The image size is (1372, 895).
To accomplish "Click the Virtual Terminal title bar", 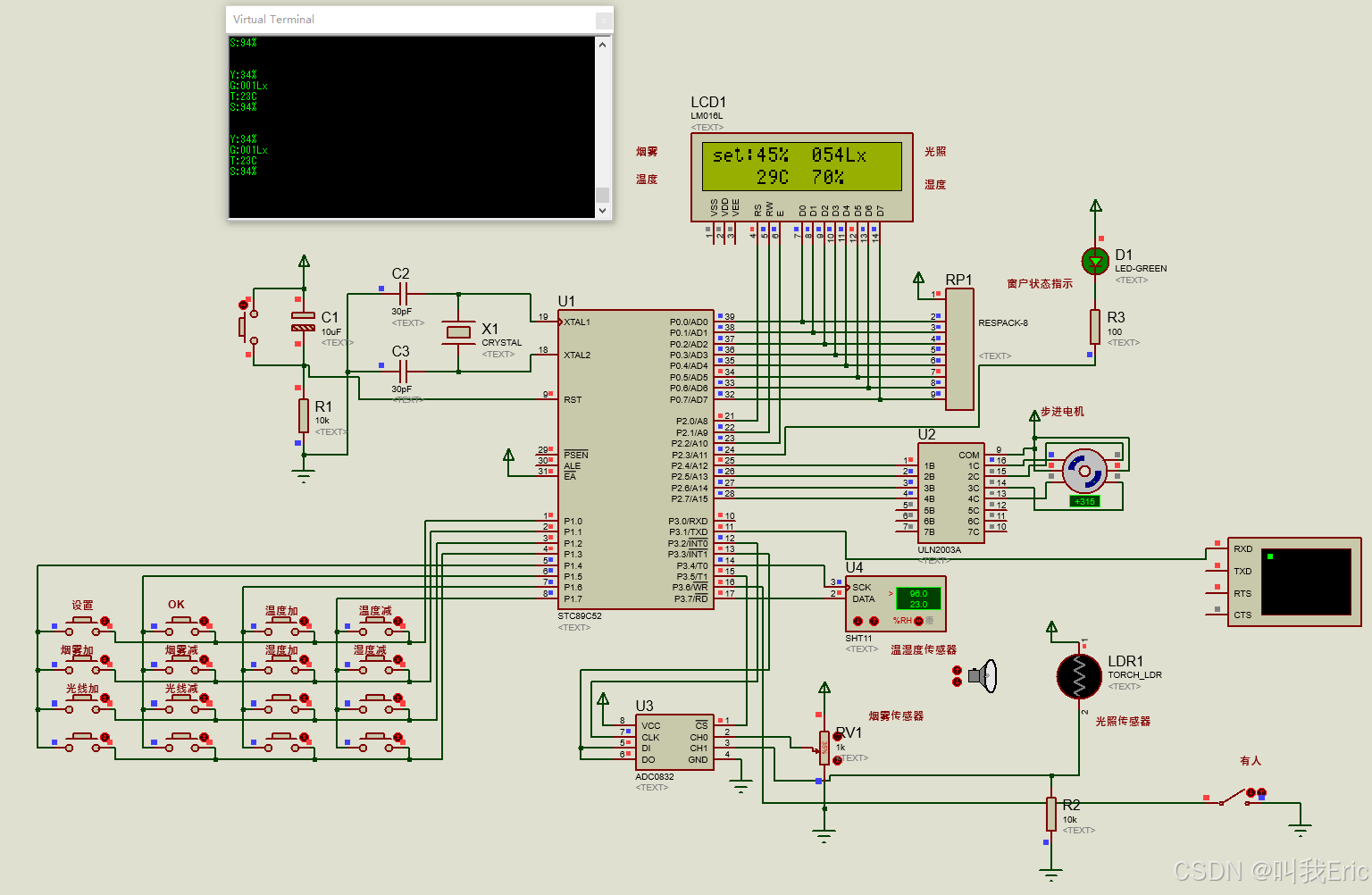I will 420,20.
